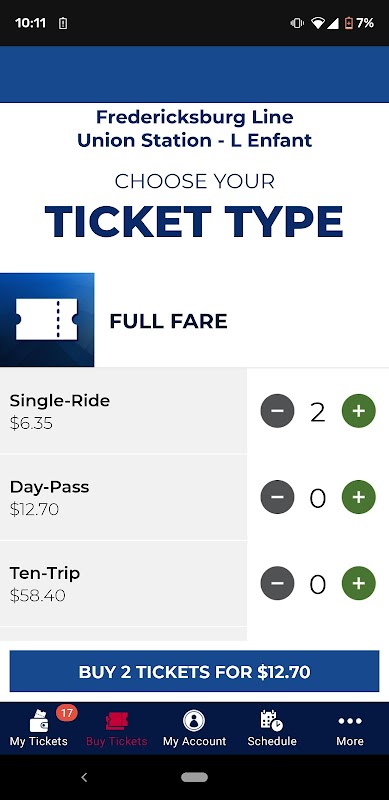Tap the Ten-Trip minus button

point(277,583)
